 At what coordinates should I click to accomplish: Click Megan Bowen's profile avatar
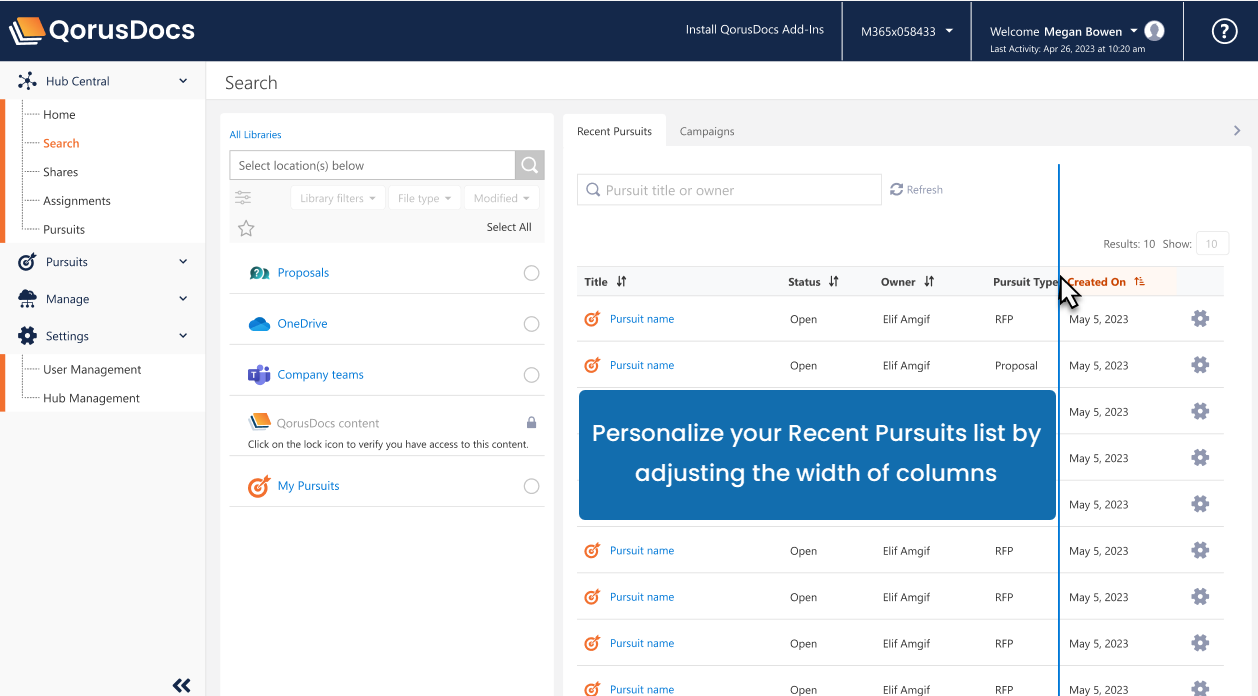coord(1155,31)
